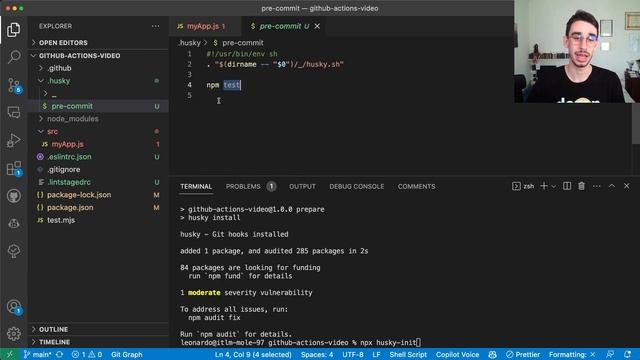This screenshot has height=360, width=640.
Task: Synchronize changes icon in status bar
Action: (60, 354)
